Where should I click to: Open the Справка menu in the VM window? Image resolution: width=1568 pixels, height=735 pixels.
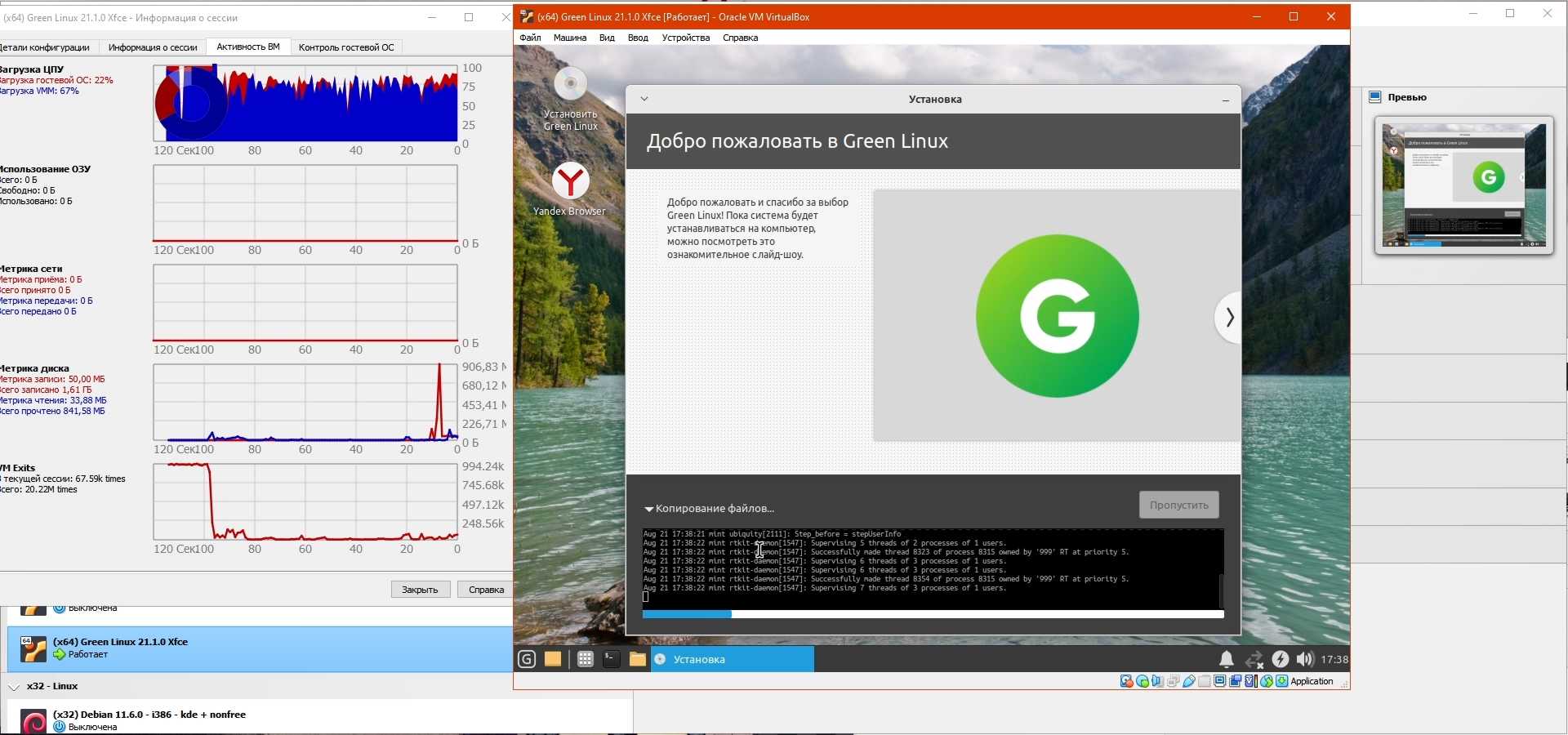coord(741,38)
